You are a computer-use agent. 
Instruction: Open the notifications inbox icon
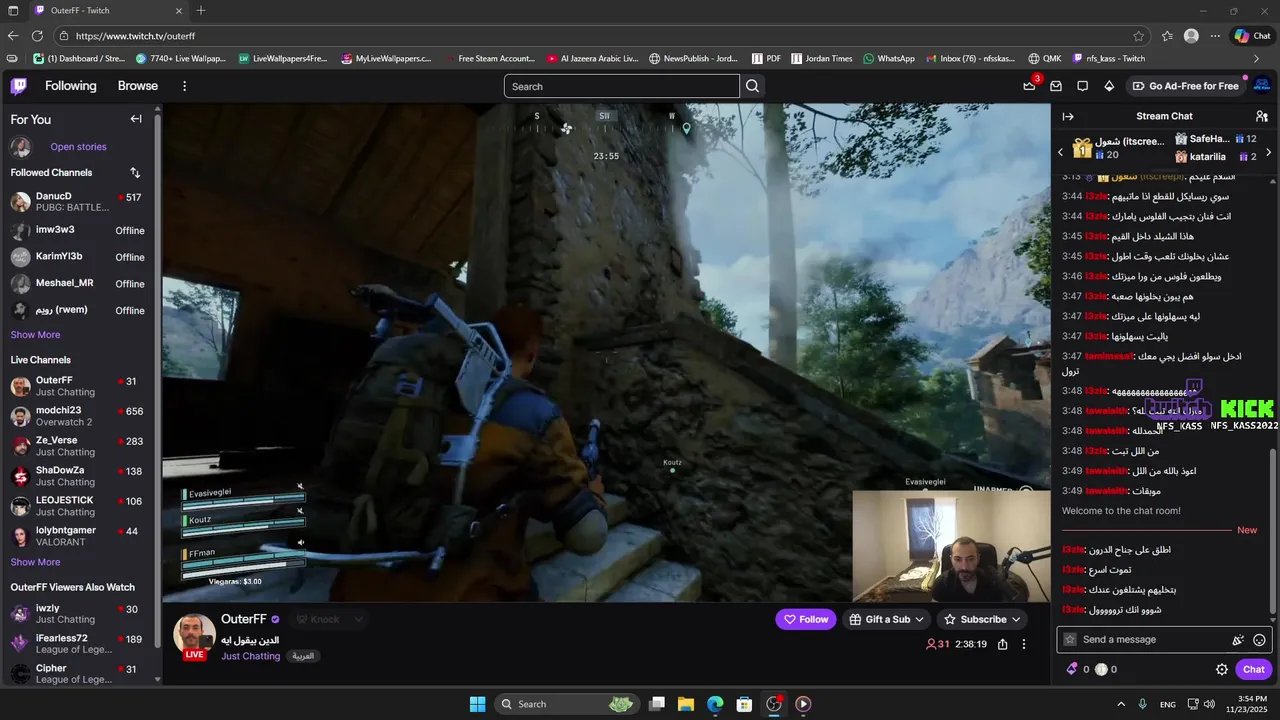[1056, 86]
